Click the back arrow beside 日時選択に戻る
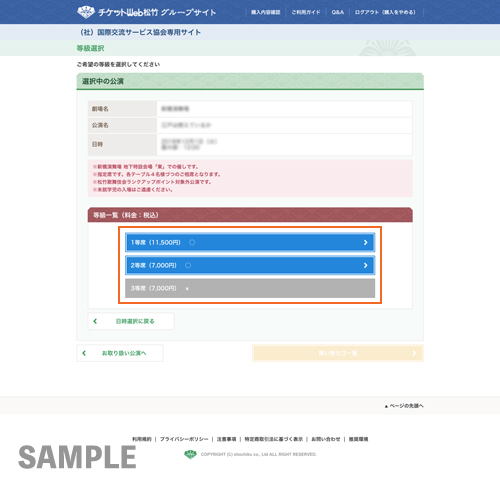 95,321
